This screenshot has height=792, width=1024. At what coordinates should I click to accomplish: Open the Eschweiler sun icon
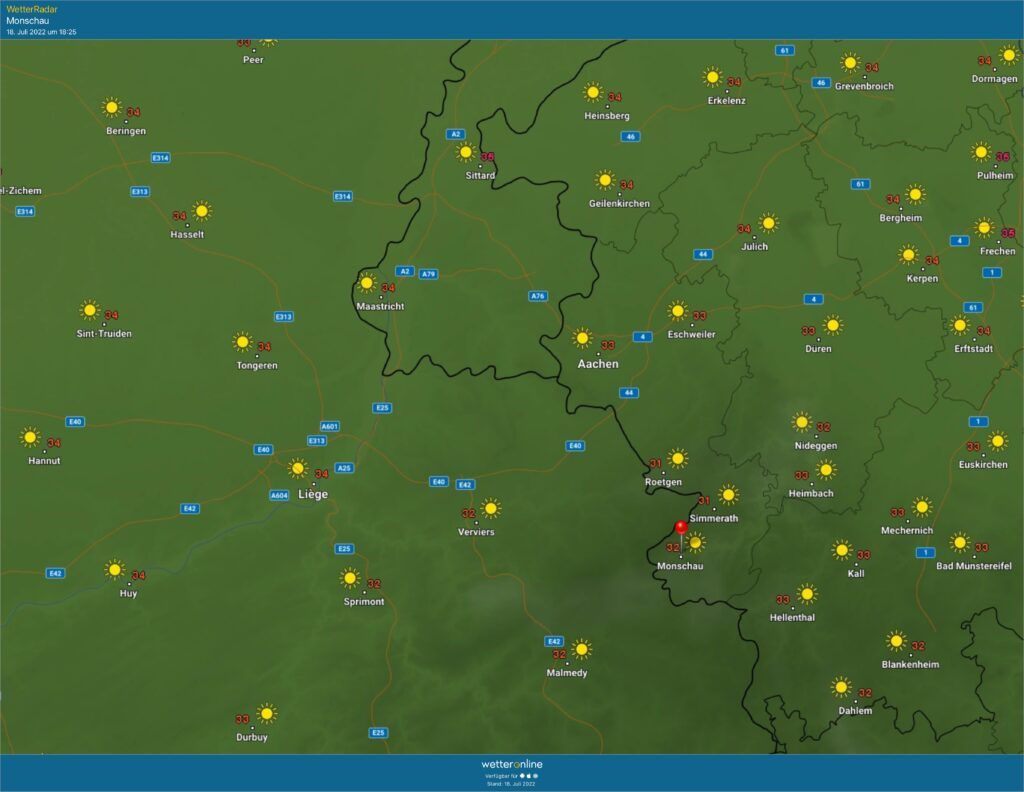point(678,311)
